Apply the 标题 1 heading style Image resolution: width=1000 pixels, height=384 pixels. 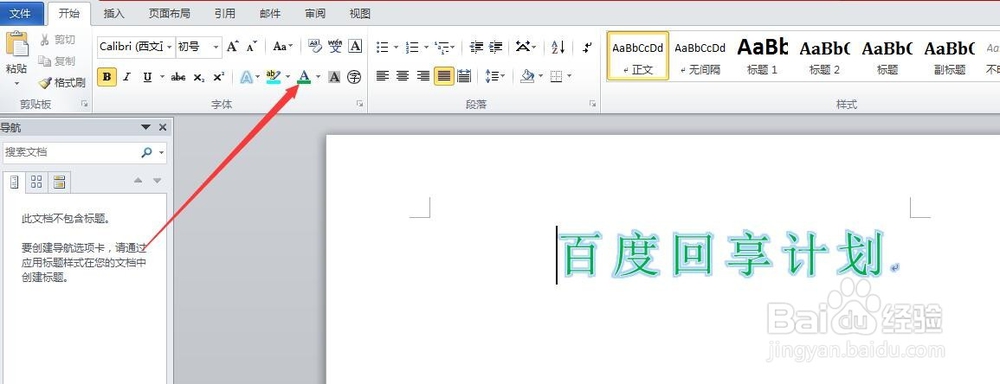762,56
